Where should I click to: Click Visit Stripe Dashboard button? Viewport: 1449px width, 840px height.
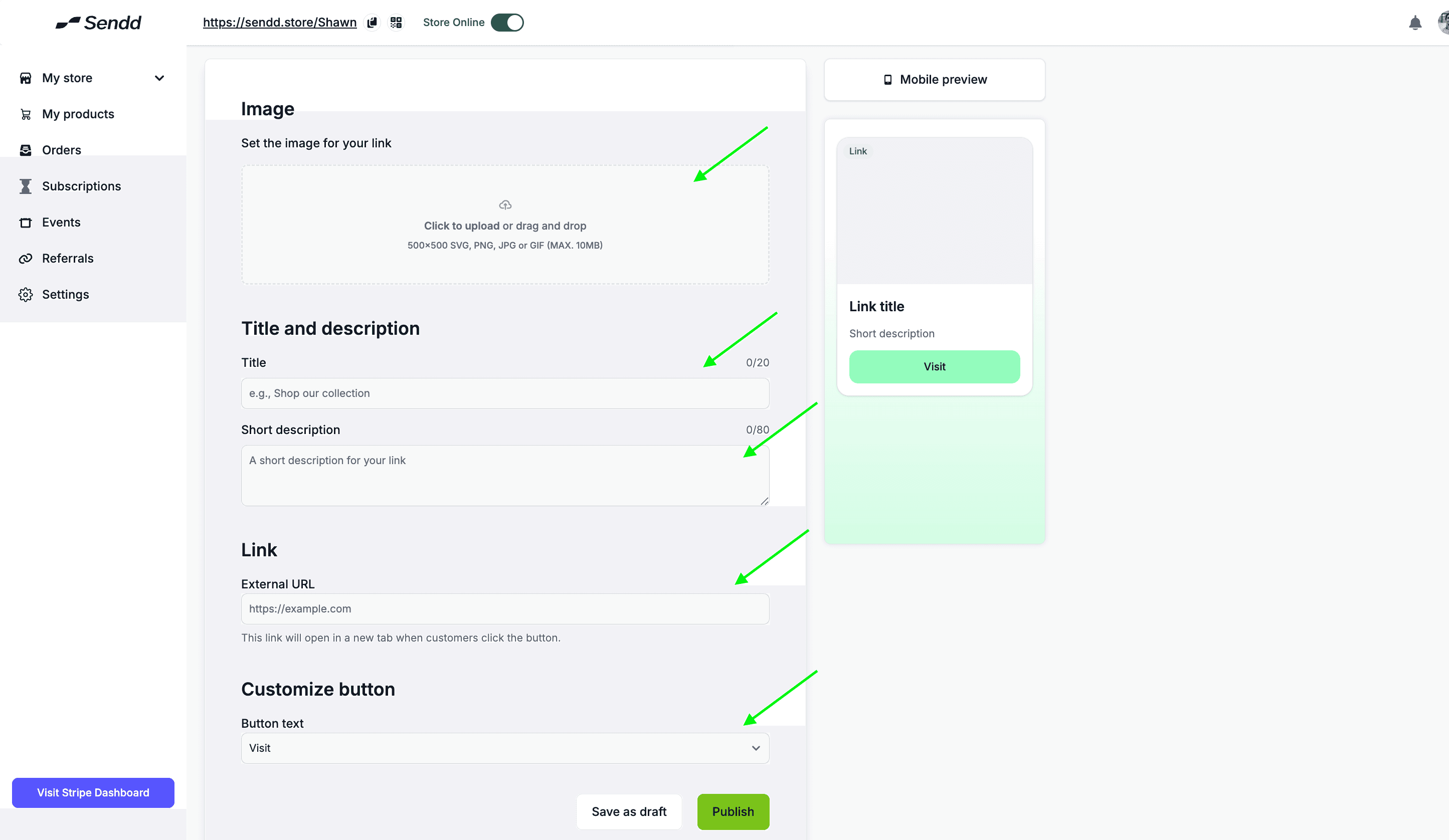(x=93, y=792)
